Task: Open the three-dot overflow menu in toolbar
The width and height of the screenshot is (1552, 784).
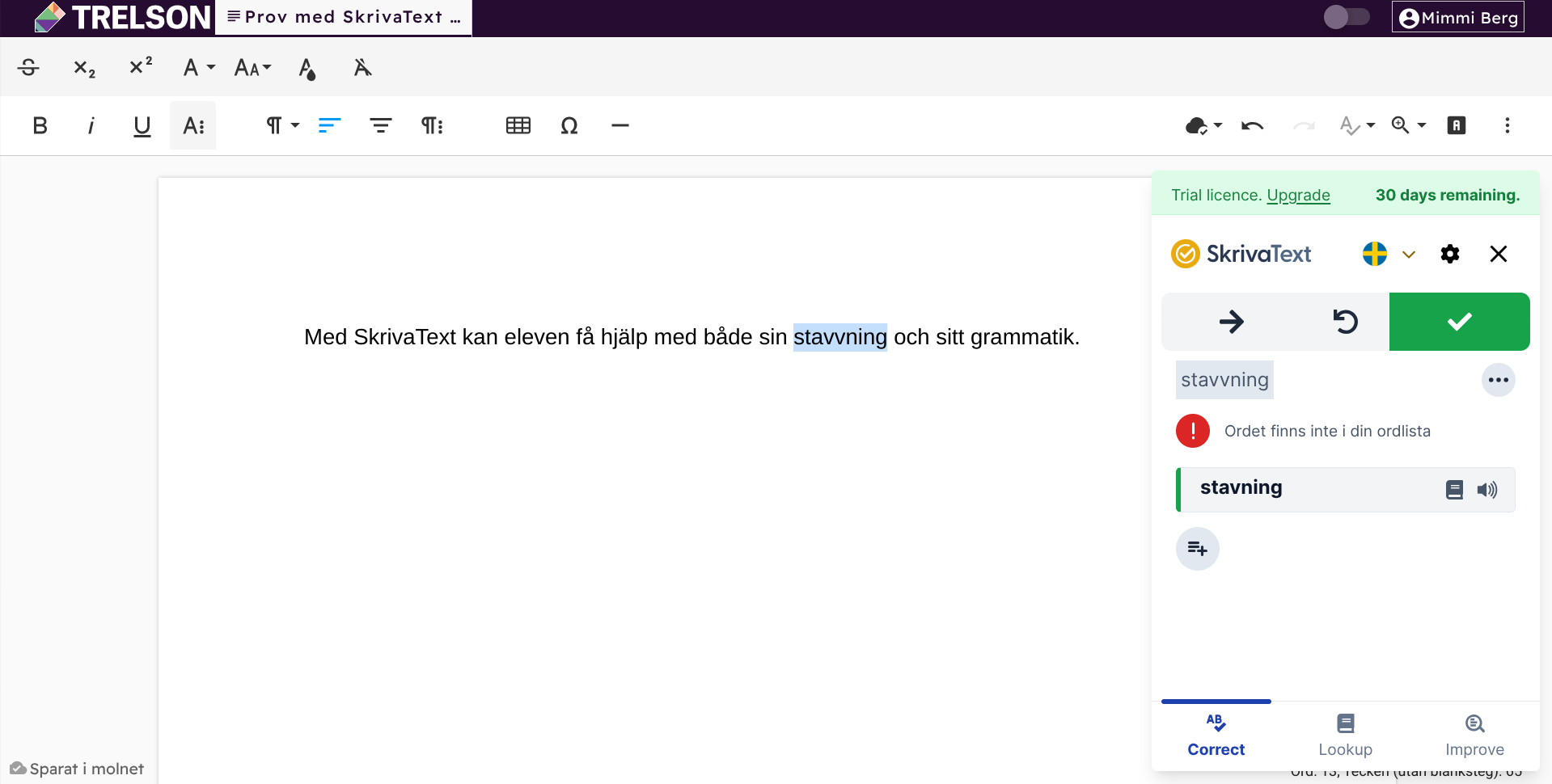Action: [x=1508, y=125]
